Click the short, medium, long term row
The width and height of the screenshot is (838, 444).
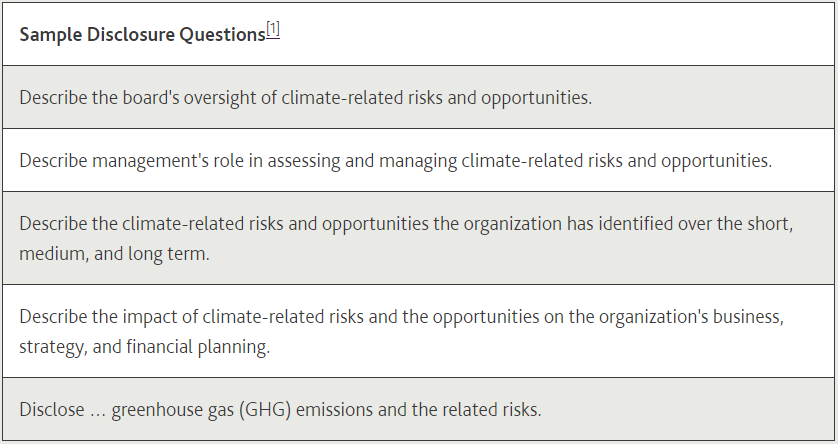point(419,237)
